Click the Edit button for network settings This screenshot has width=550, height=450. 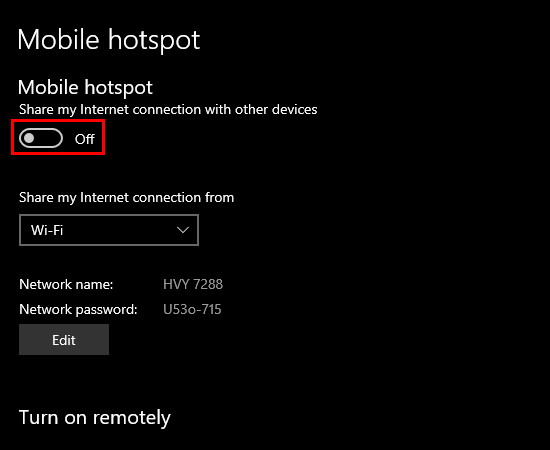coord(64,340)
